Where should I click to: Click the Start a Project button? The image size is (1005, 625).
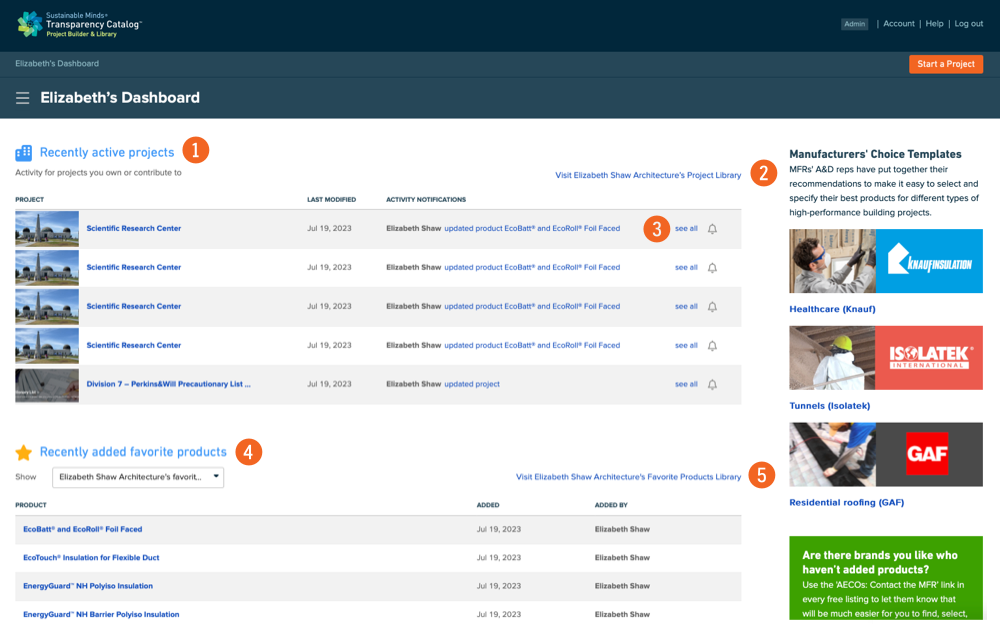click(945, 64)
